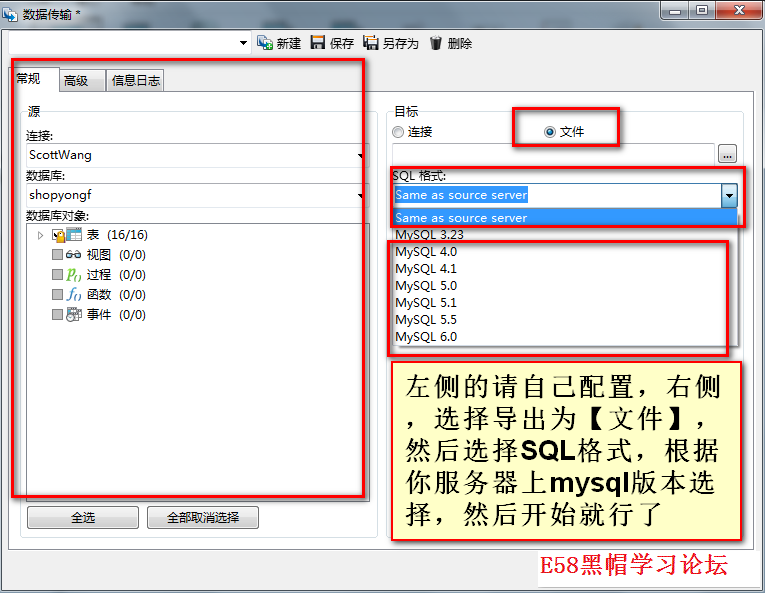Image resolution: width=765 pixels, height=593 pixels.
Task: Switch to the 高级 (Advanced) tab
Action: (x=76, y=81)
